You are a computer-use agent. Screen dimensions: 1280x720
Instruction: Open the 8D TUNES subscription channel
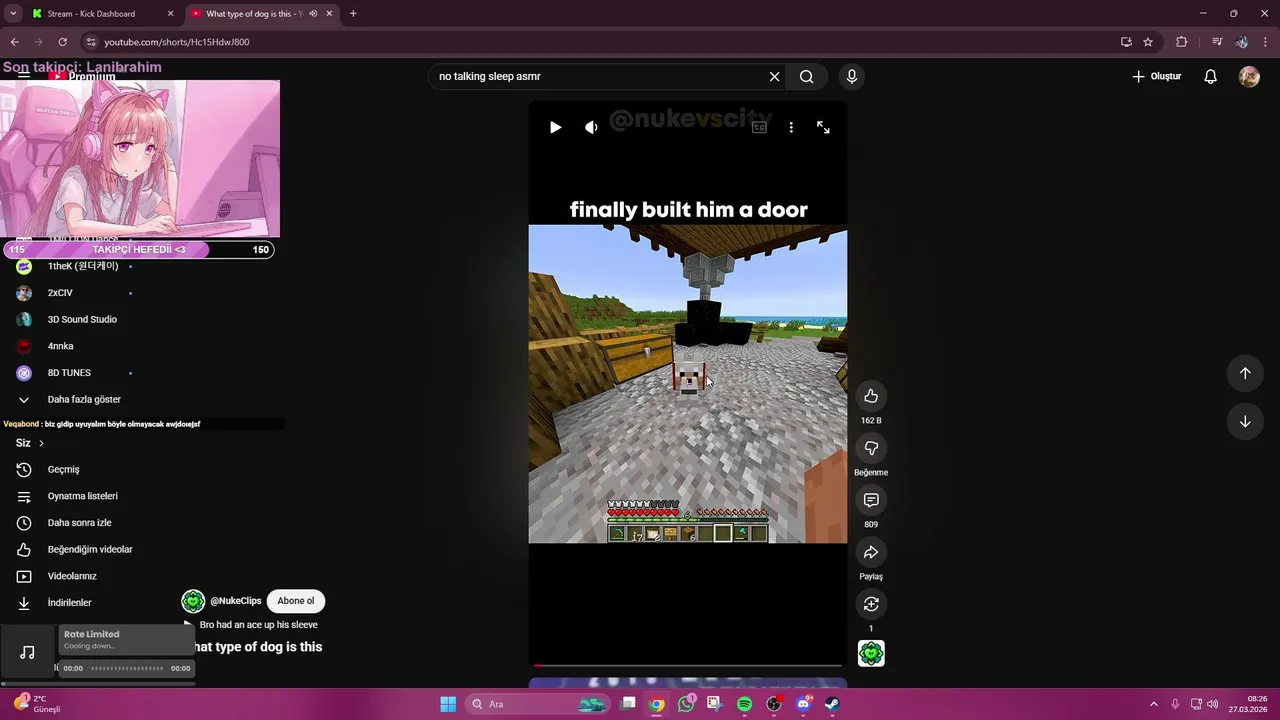(69, 373)
